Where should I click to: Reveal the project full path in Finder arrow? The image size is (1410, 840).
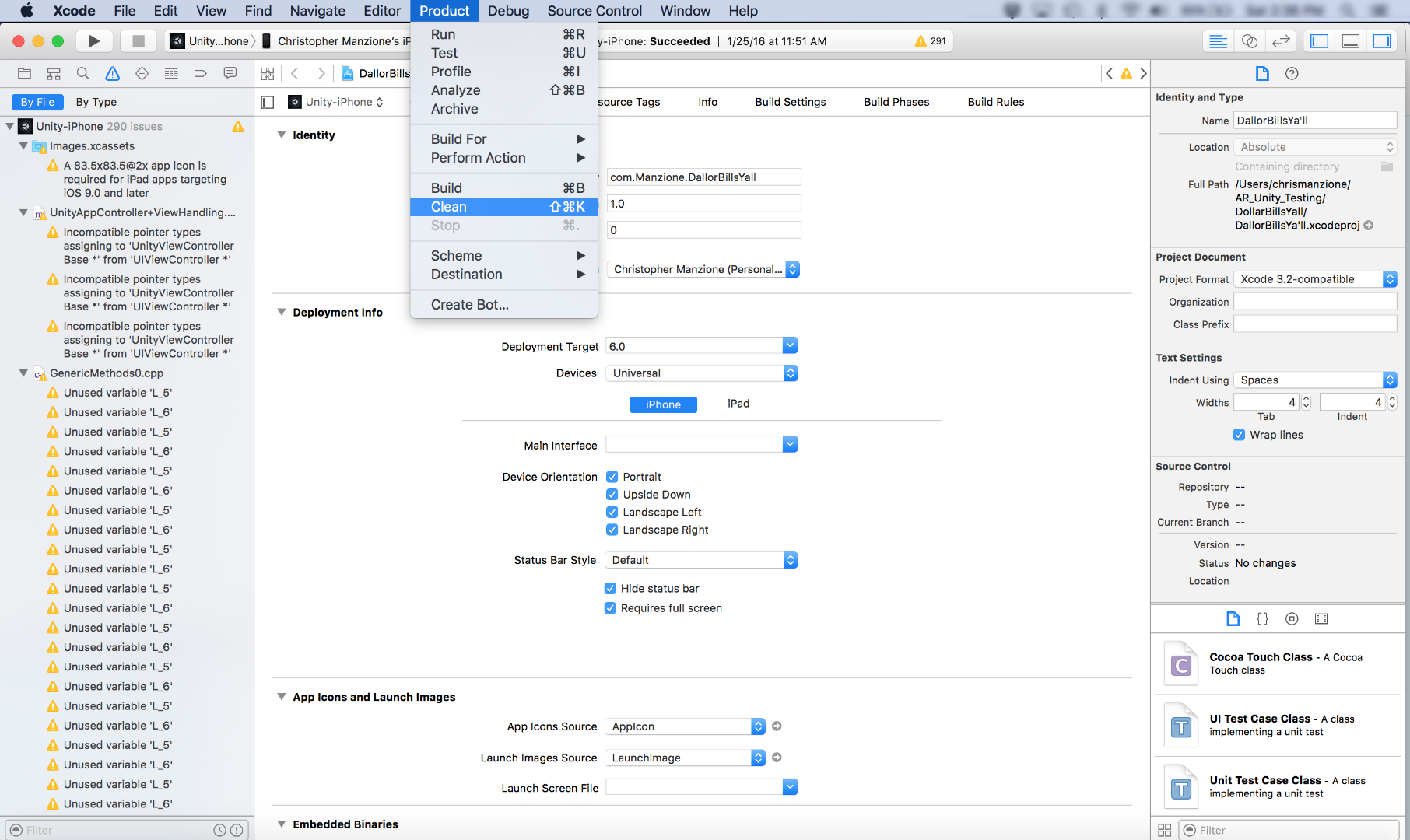(x=1369, y=226)
